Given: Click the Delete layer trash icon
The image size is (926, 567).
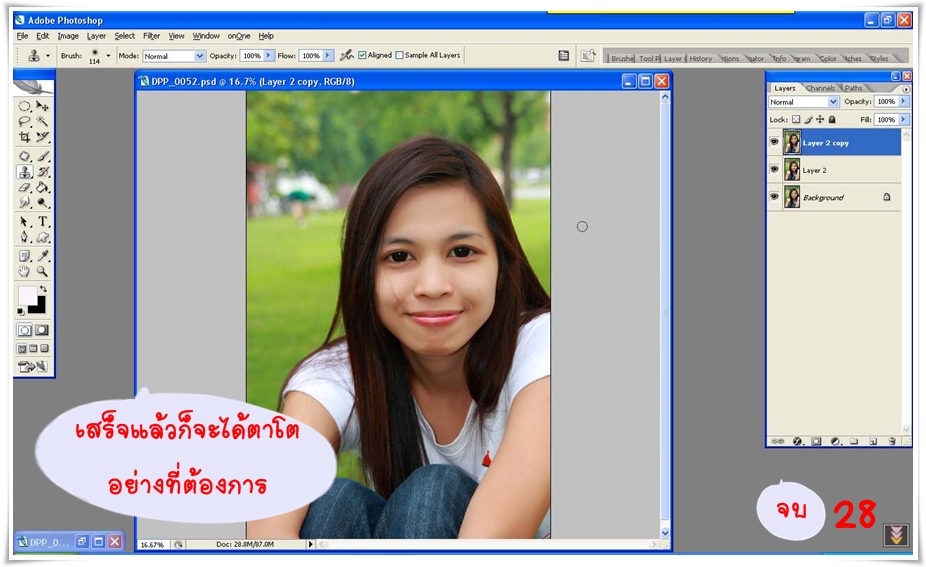Looking at the screenshot, I should tap(892, 441).
